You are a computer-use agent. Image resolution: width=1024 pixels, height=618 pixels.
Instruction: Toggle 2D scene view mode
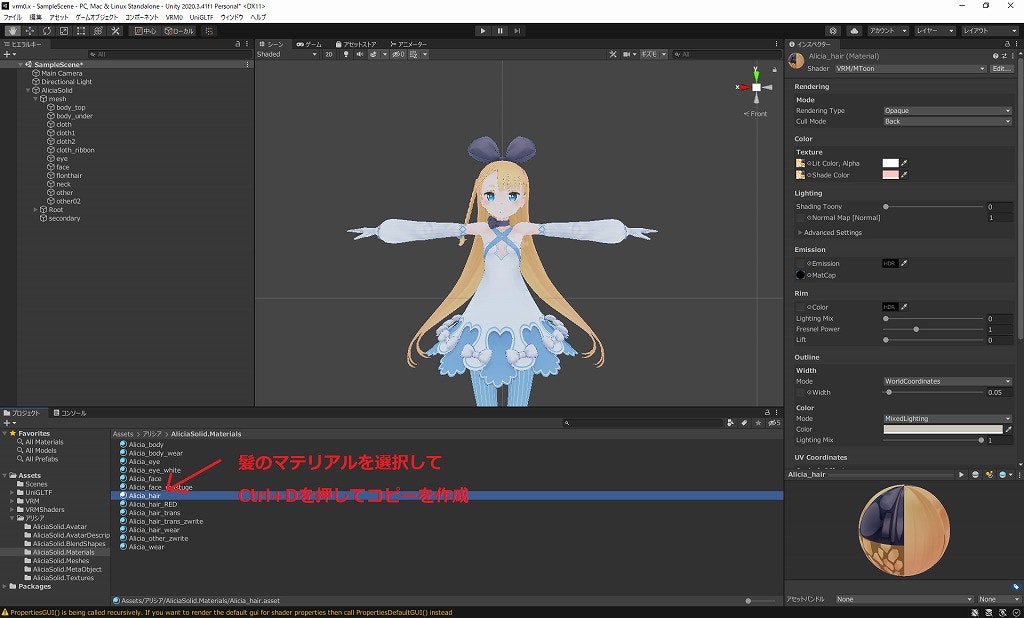click(329, 54)
